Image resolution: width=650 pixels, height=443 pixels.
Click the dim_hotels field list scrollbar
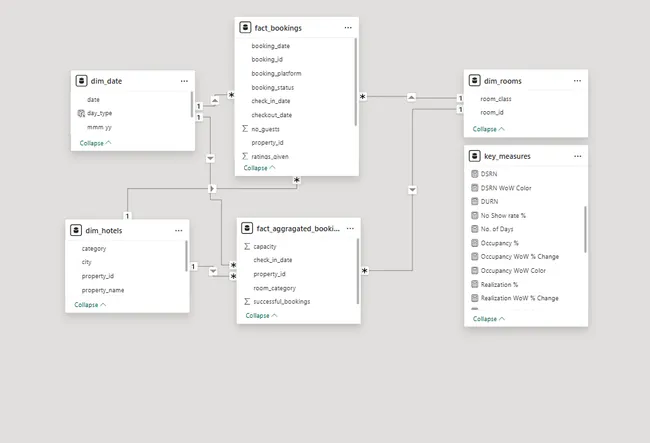tap(186, 256)
